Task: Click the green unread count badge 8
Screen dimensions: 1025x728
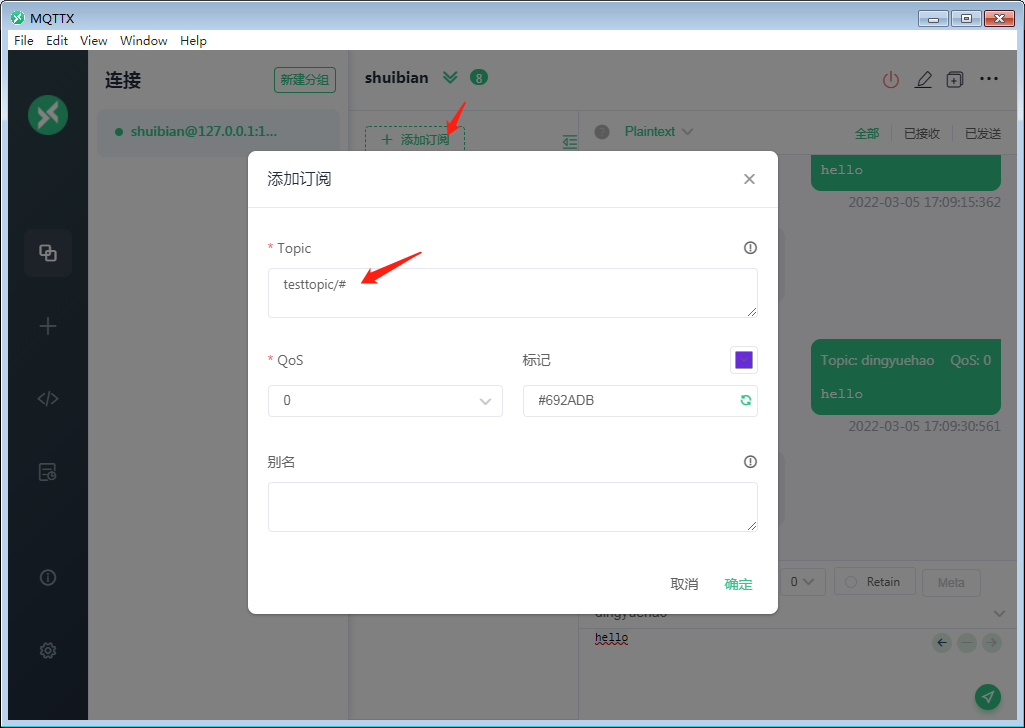Action: 479,78
